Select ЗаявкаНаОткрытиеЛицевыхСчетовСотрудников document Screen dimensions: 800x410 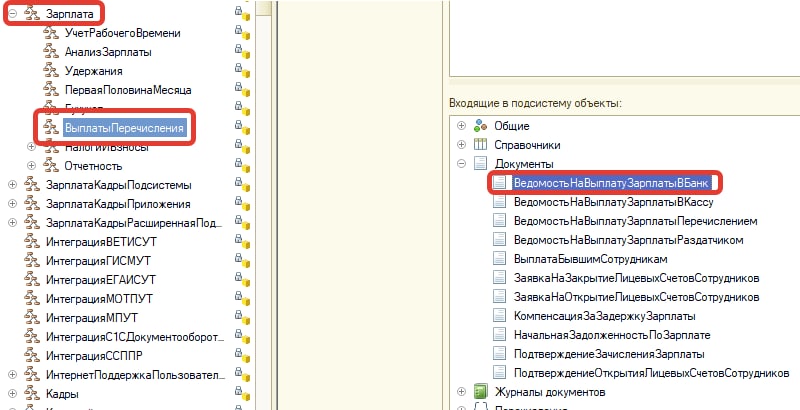pos(637,297)
